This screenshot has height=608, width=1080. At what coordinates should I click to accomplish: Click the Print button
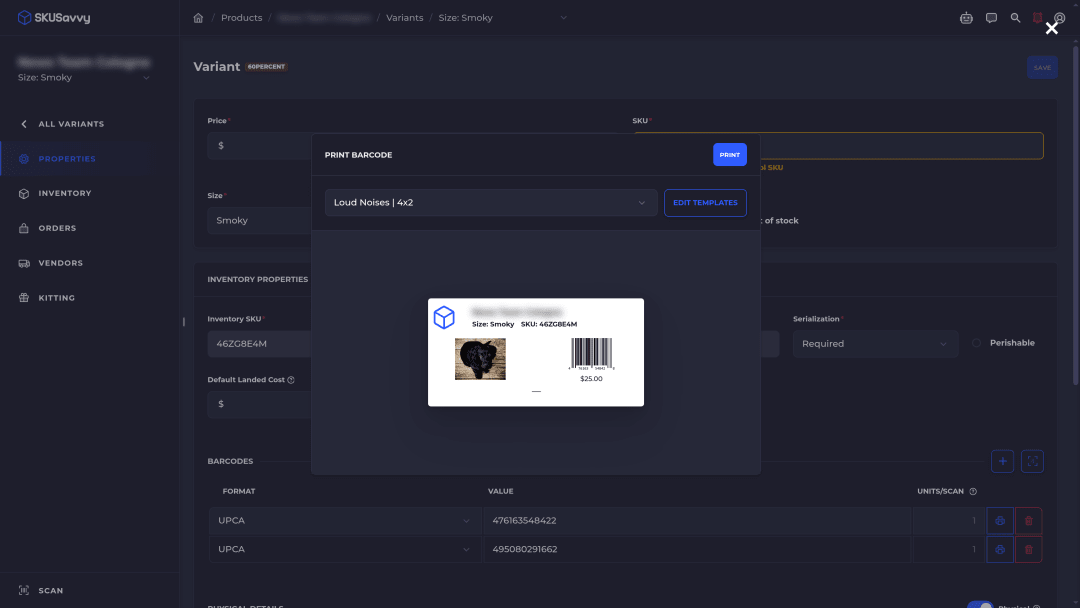coord(729,155)
